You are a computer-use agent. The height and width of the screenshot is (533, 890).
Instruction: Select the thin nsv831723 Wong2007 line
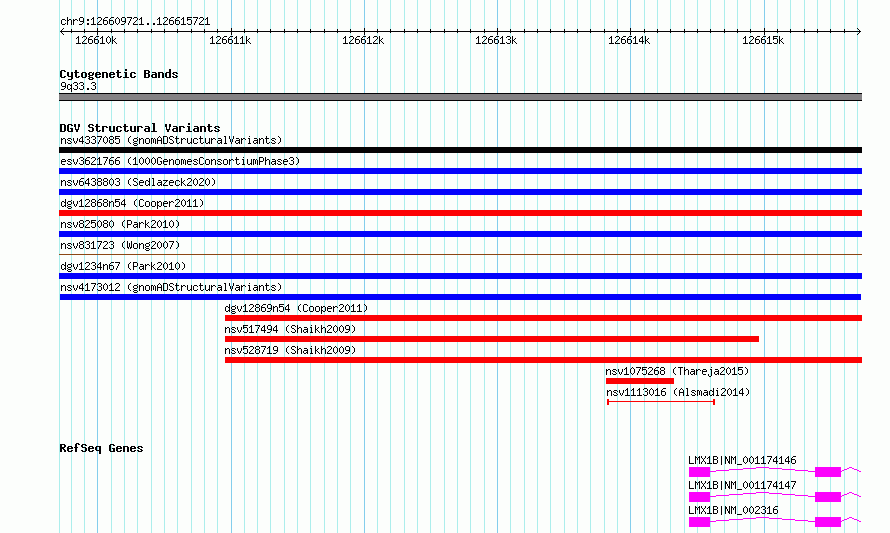click(x=460, y=255)
